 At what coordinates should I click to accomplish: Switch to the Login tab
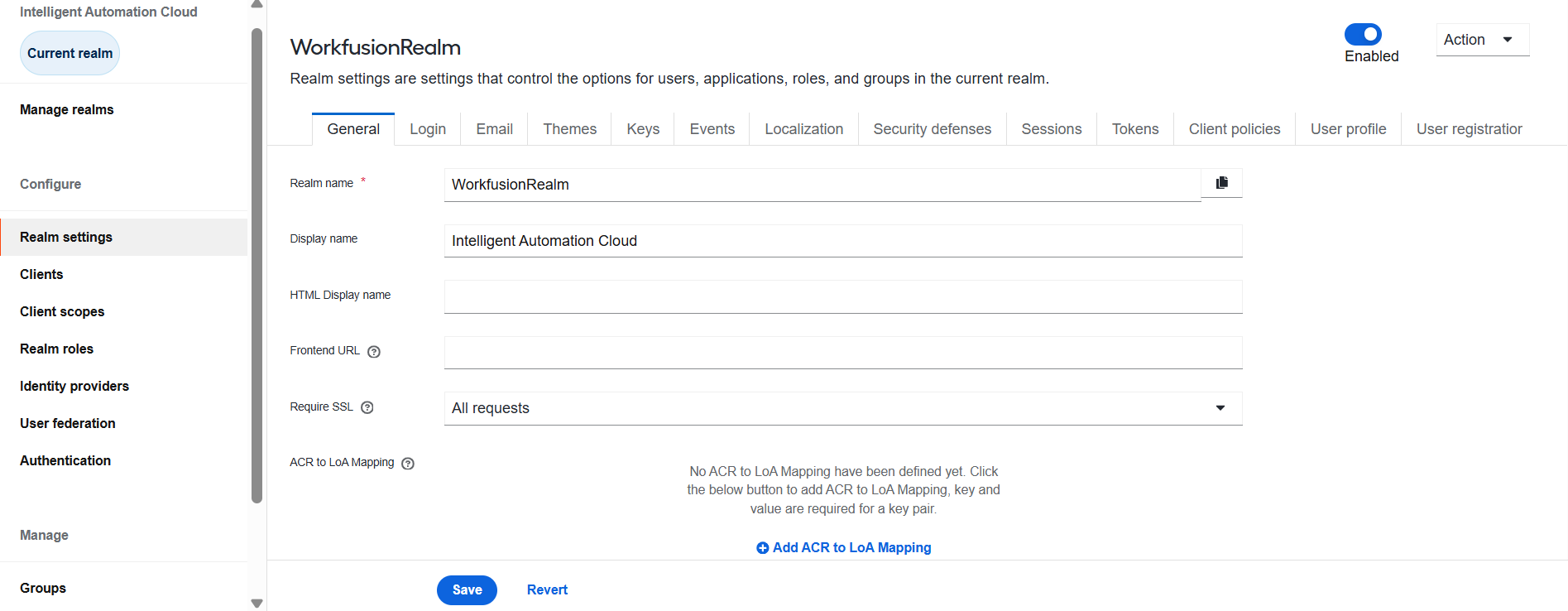tap(428, 129)
